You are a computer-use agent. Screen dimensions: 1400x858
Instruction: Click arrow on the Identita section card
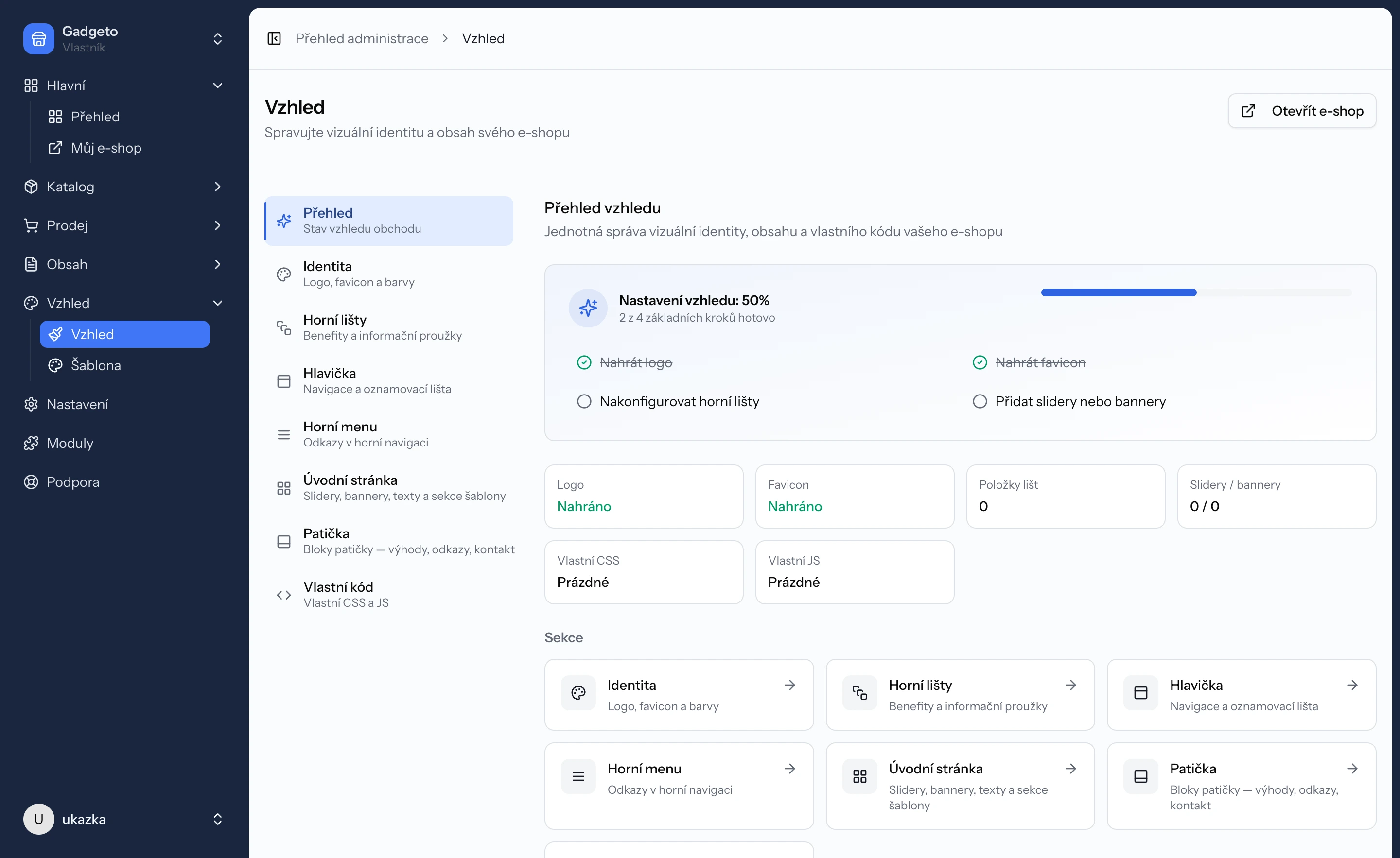tap(790, 686)
